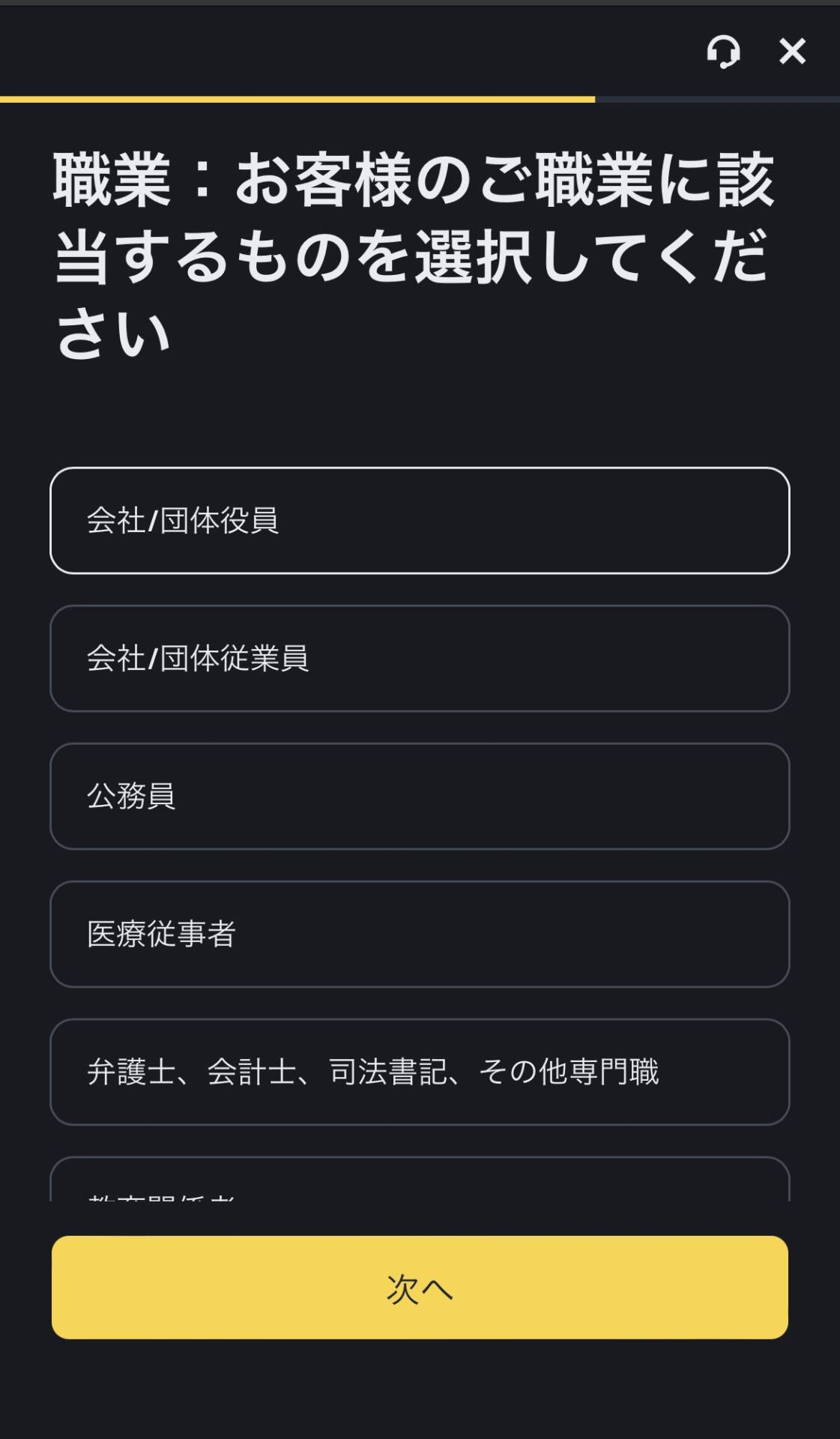The width and height of the screenshot is (840, 1439).
Task: Choose 会社/団体従業員 as occupation
Action: point(420,658)
